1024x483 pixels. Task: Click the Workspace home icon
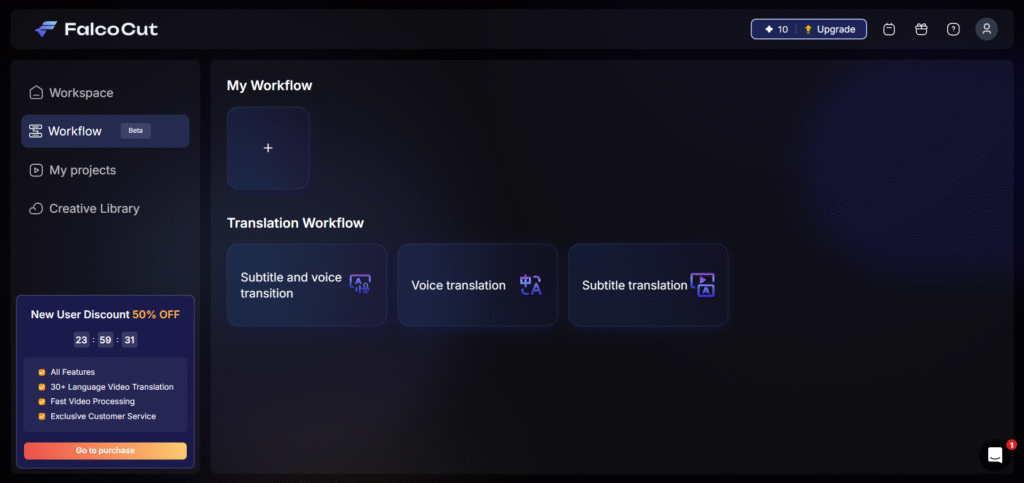coord(36,93)
